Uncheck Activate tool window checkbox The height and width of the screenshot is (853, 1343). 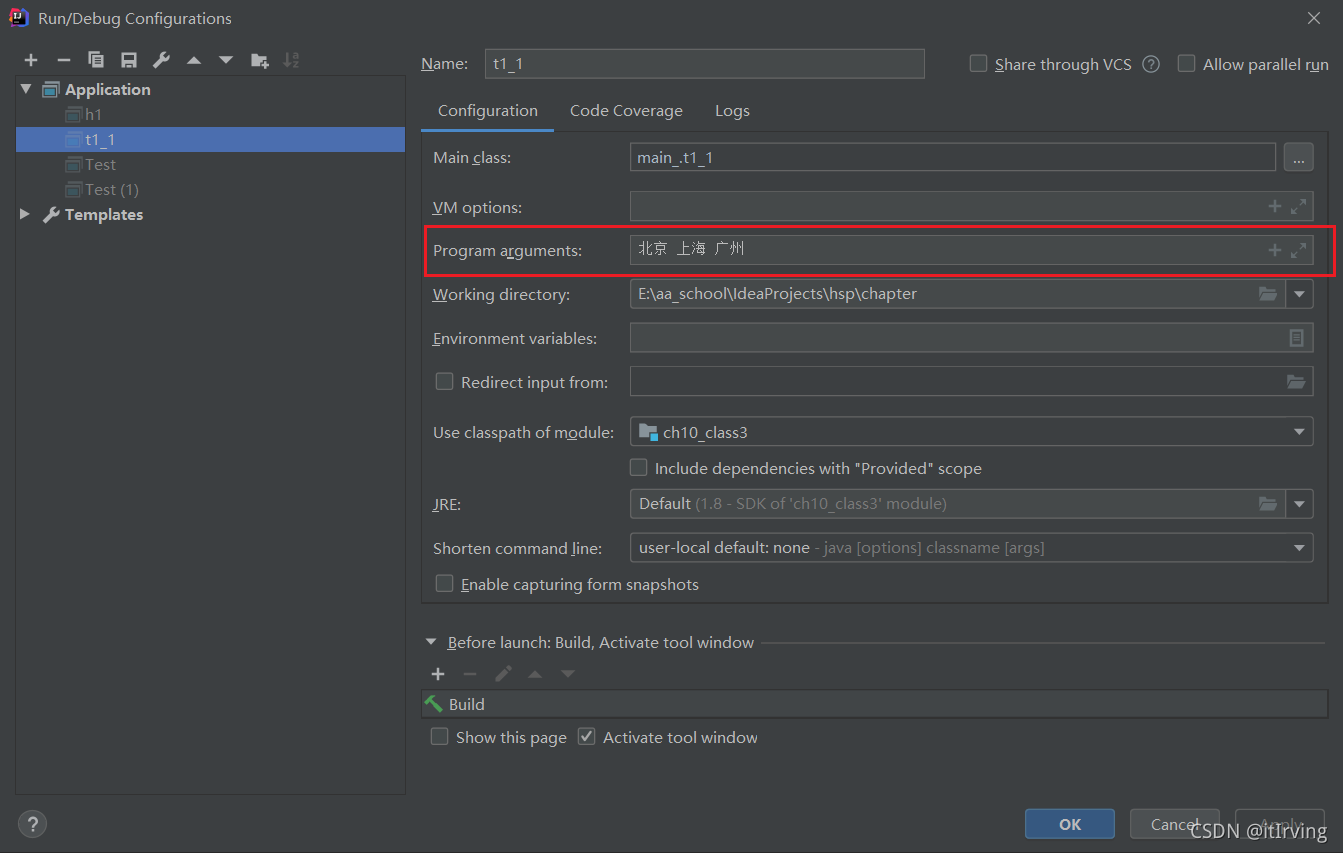coord(587,736)
